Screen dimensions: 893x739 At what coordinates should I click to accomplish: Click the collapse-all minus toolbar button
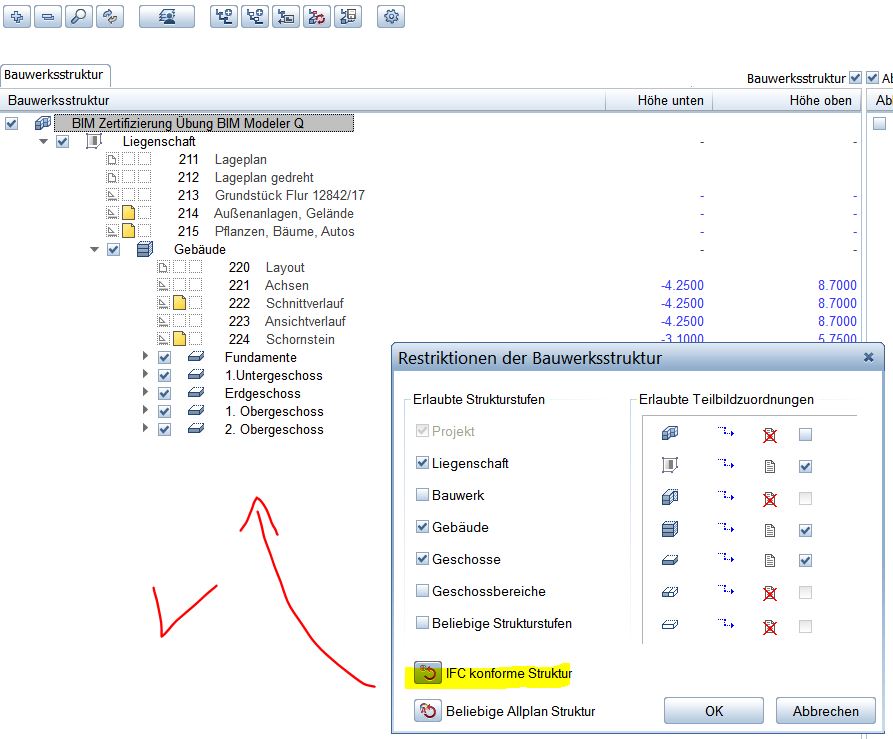point(47,16)
